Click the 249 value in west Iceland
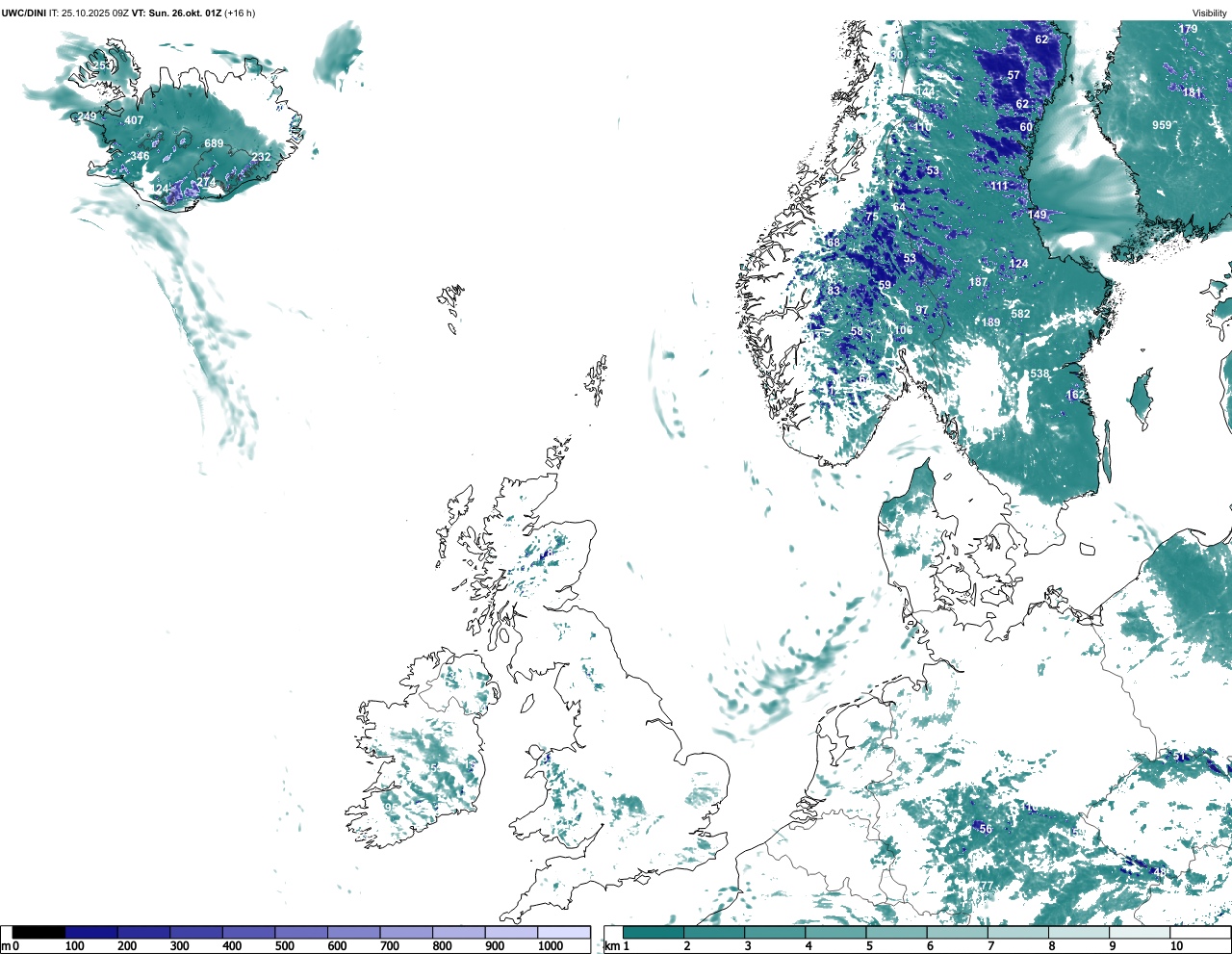This screenshot has width=1232, height=954. (88, 116)
